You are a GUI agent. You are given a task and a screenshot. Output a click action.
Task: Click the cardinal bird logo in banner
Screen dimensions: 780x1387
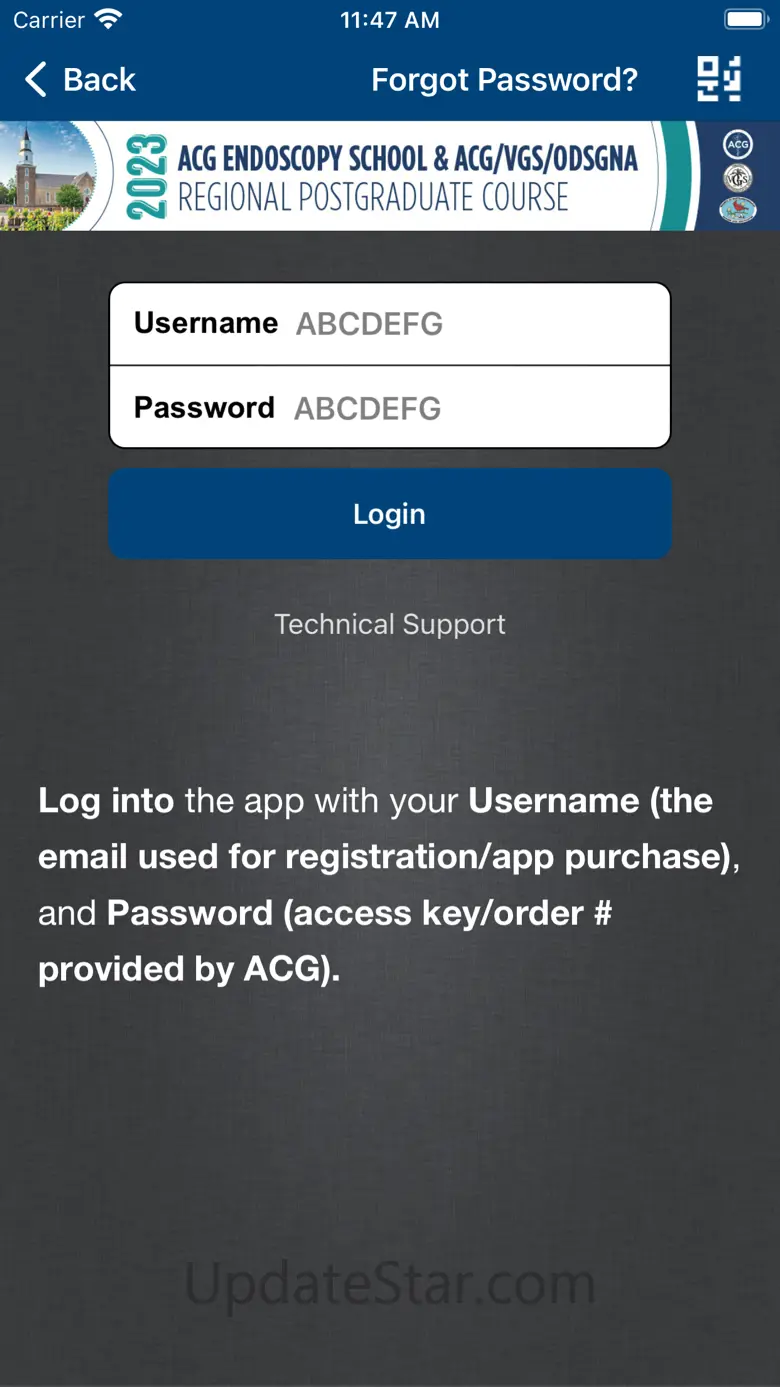click(738, 210)
